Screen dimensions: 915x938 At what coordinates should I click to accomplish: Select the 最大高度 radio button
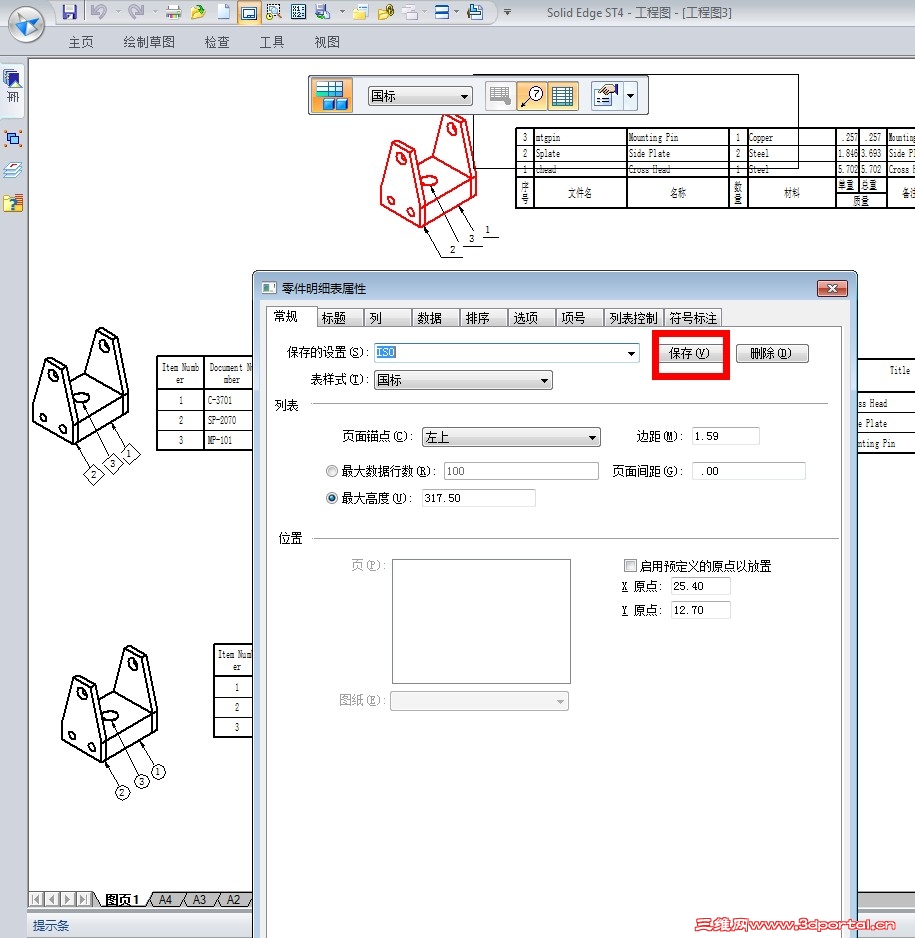[x=332, y=498]
